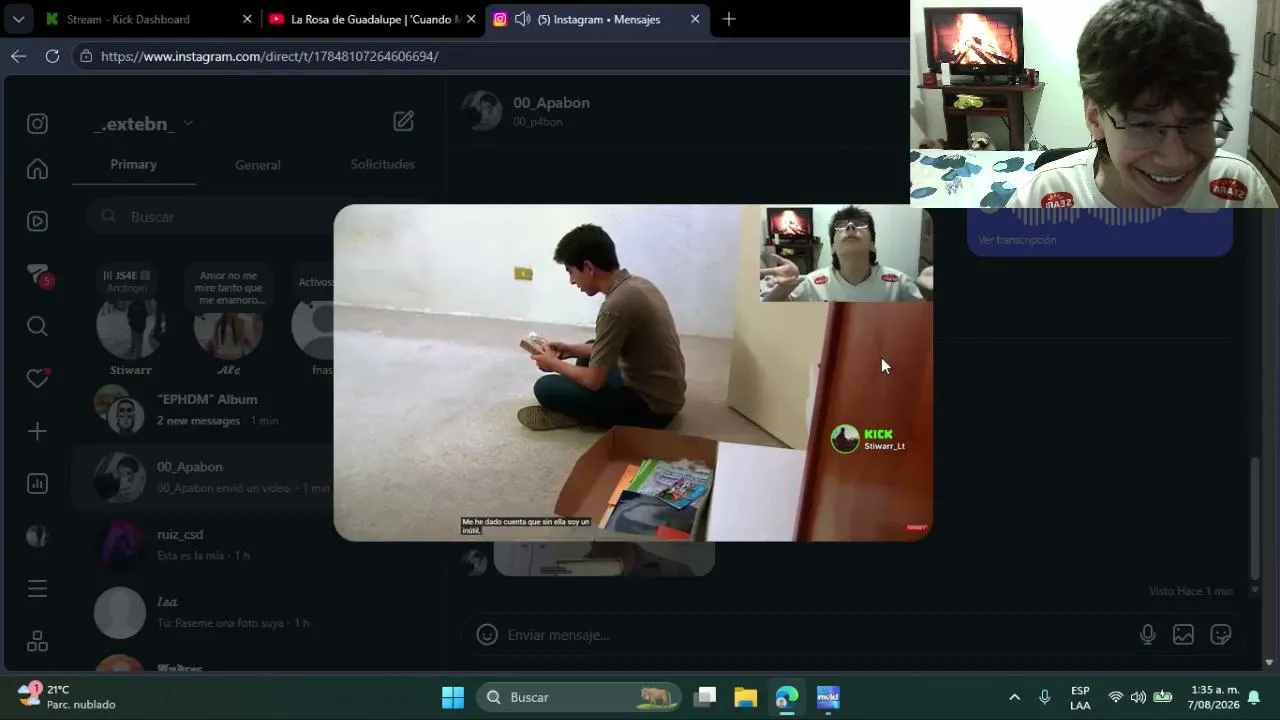Image resolution: width=1280 pixels, height=720 pixels.
Task: Open the weather widget showing 21°C
Action: point(66,697)
